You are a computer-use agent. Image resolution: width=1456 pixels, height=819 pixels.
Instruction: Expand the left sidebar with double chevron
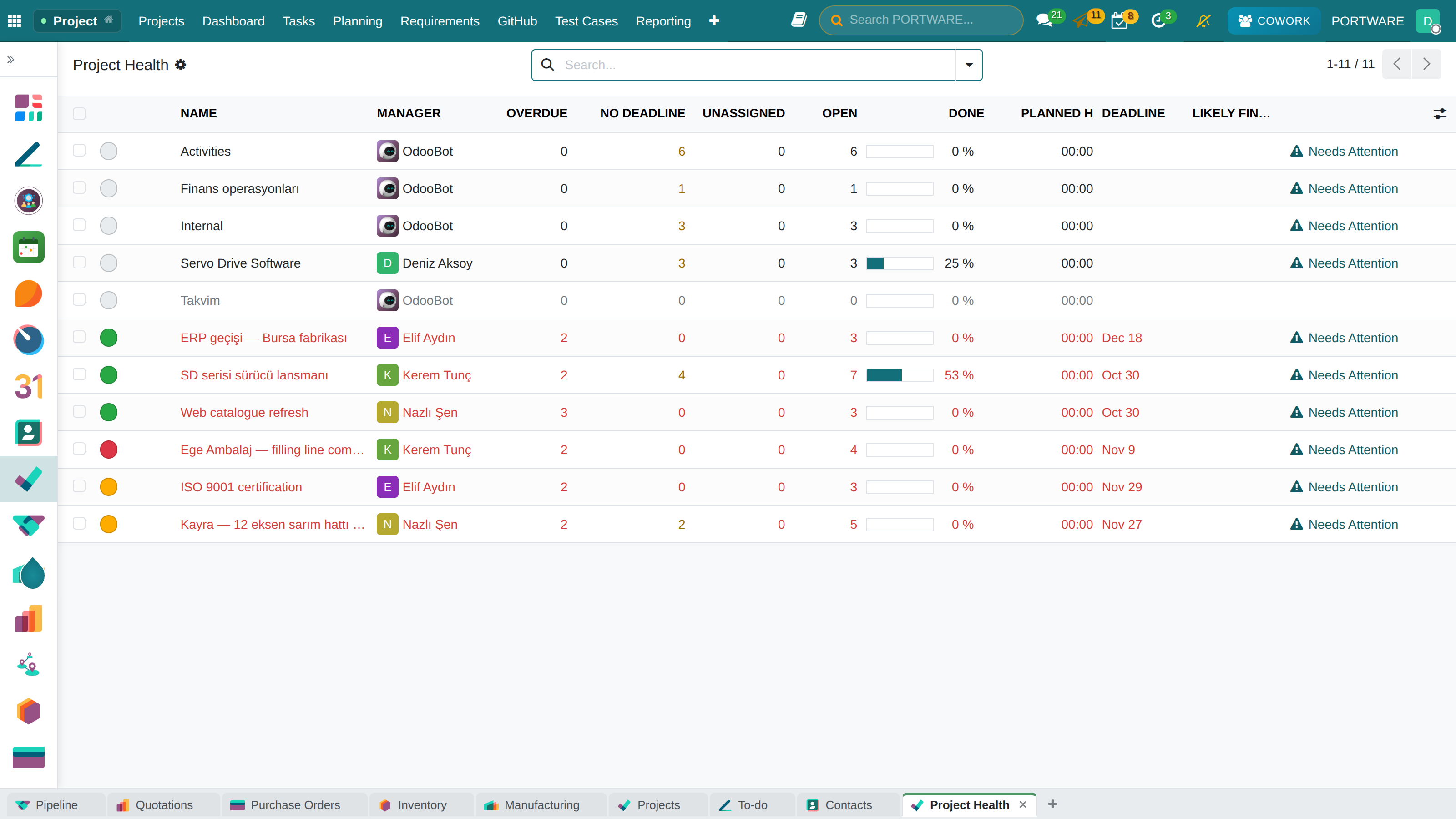(11, 59)
